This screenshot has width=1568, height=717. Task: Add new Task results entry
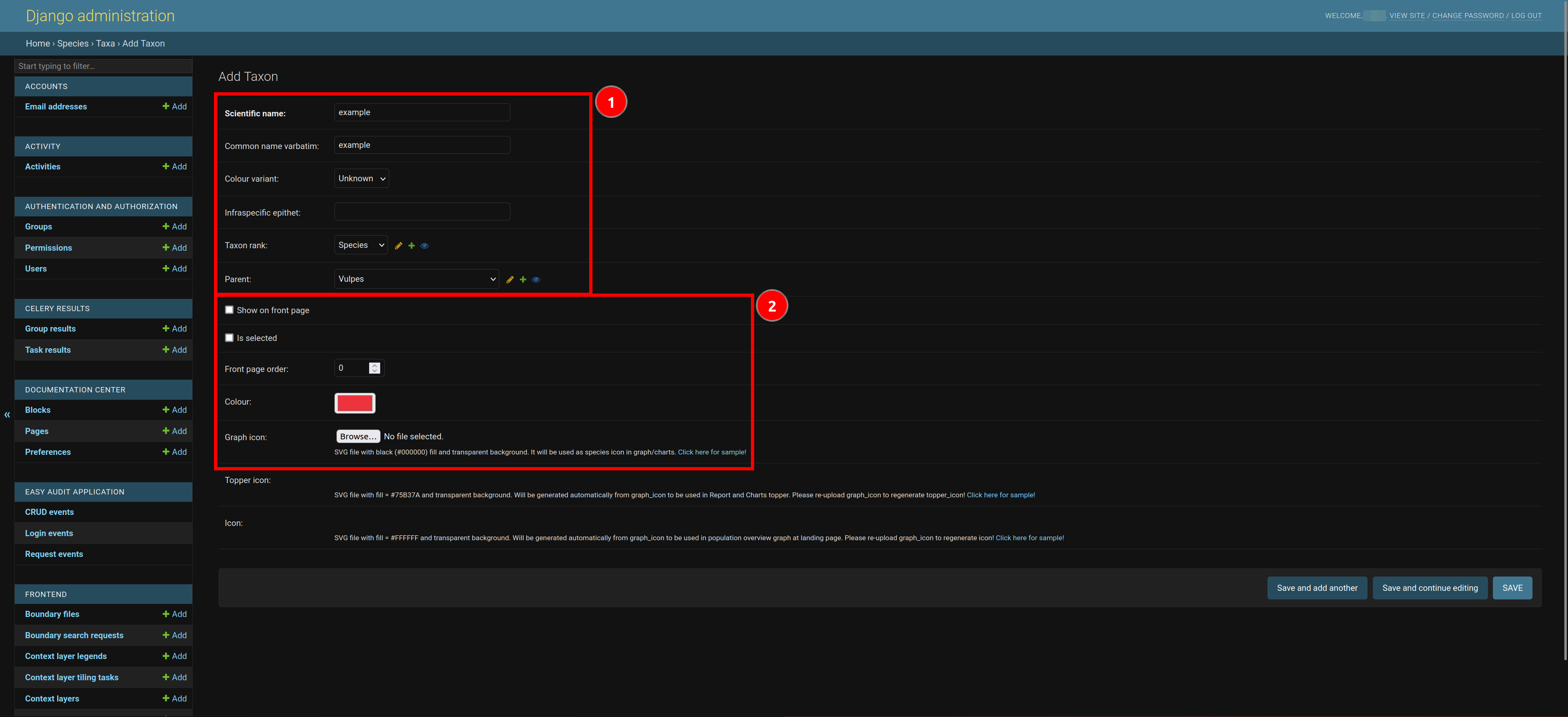point(175,350)
